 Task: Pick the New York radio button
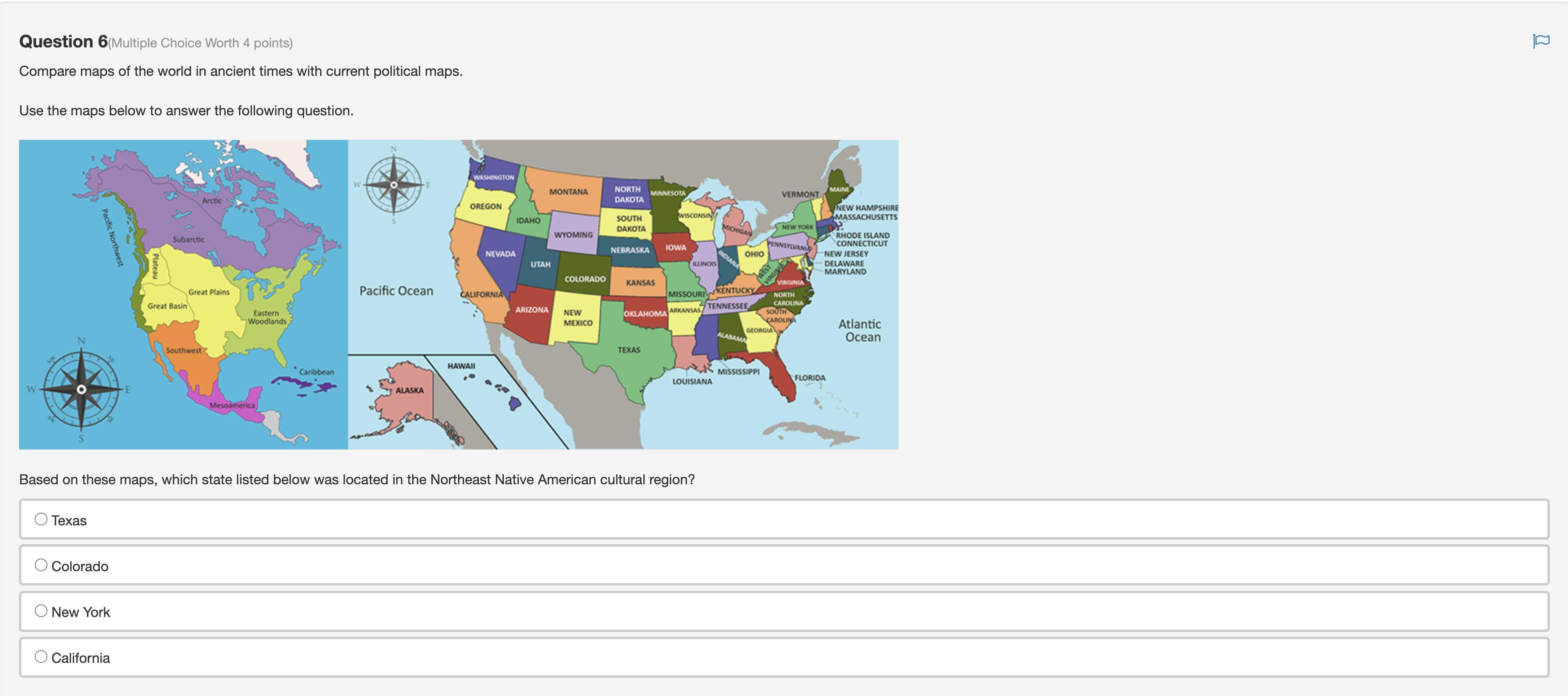pos(41,611)
